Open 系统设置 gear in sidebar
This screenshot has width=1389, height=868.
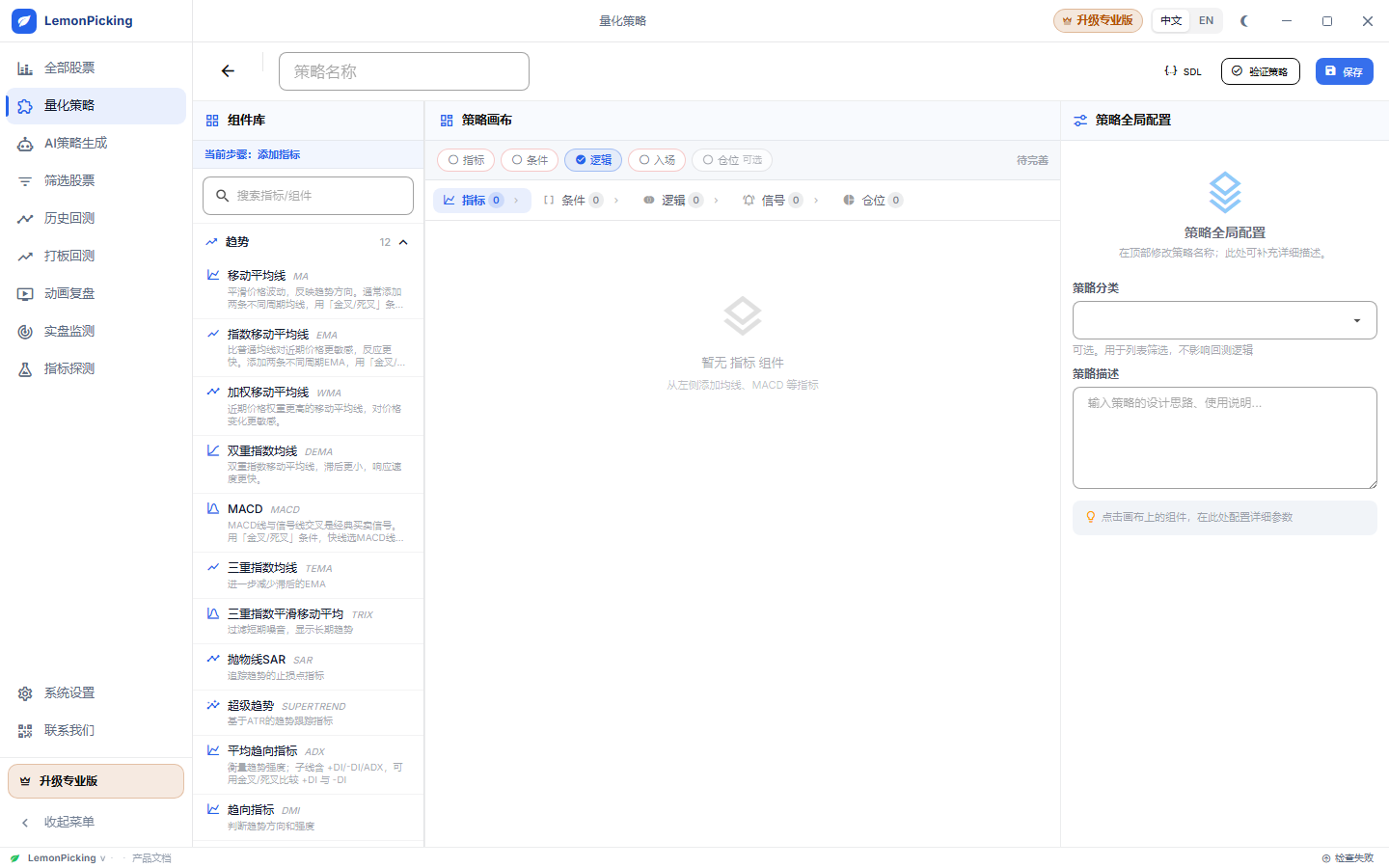(x=25, y=693)
